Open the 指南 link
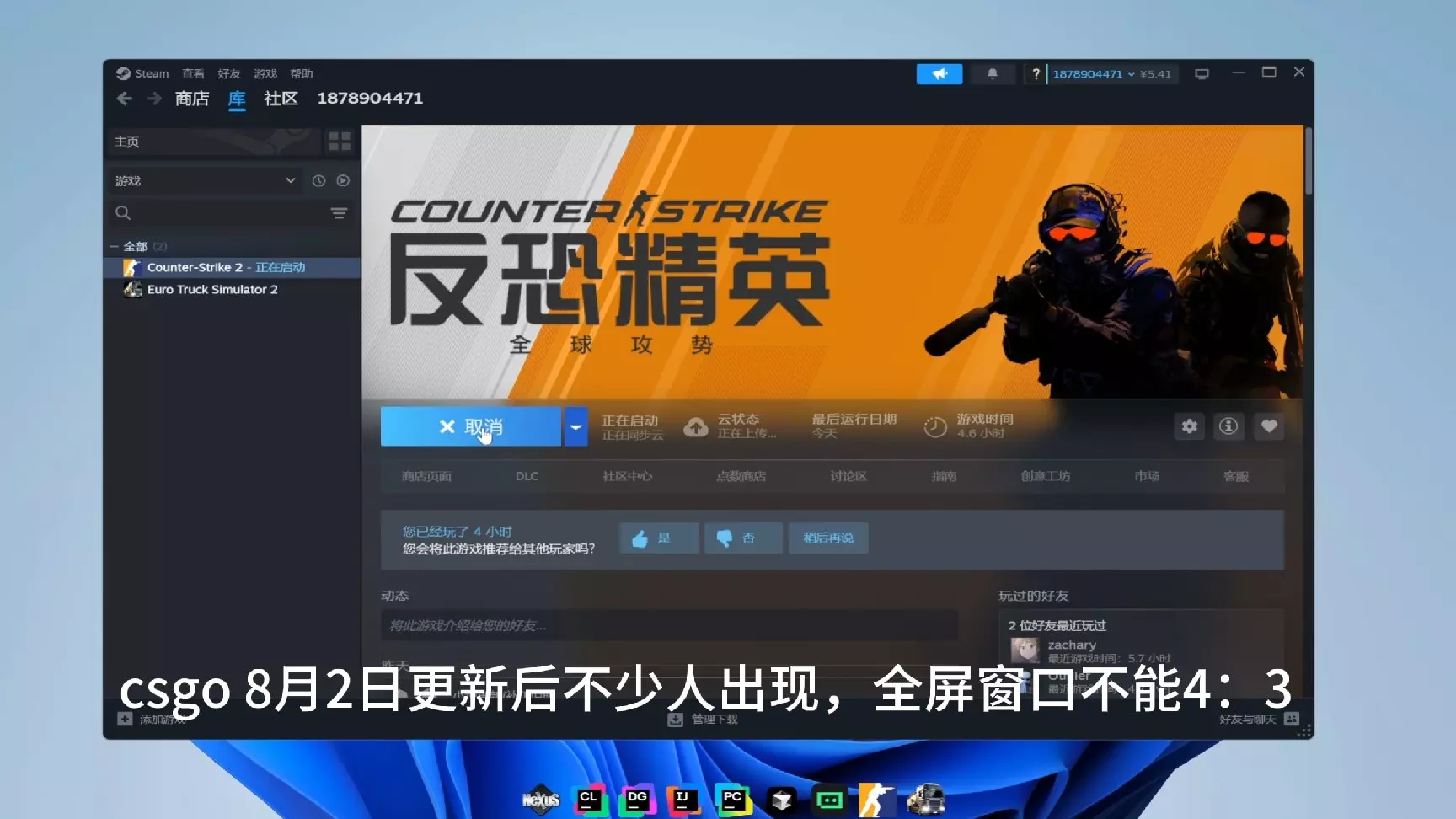 (944, 476)
